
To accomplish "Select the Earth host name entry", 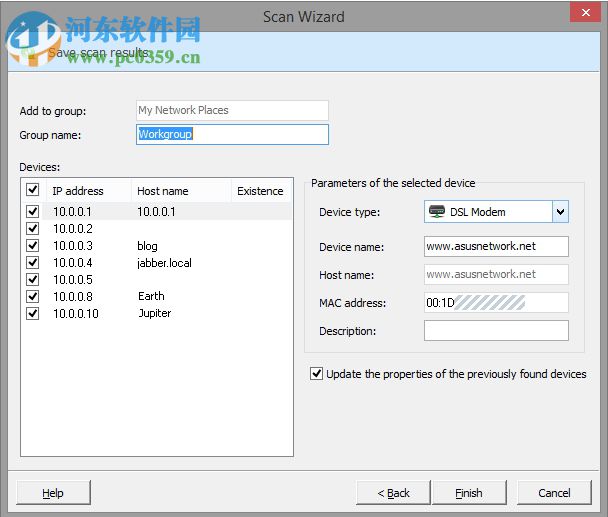I will point(151,296).
